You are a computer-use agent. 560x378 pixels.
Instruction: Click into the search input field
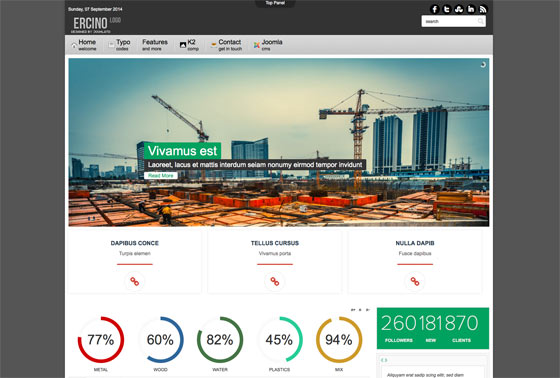tap(449, 21)
